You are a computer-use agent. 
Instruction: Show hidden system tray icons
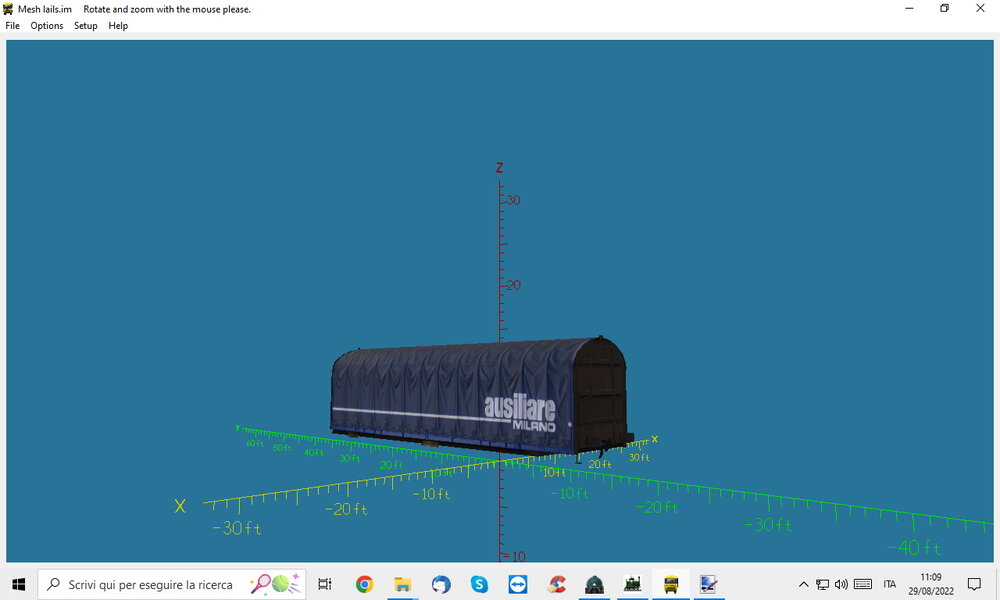[804, 584]
